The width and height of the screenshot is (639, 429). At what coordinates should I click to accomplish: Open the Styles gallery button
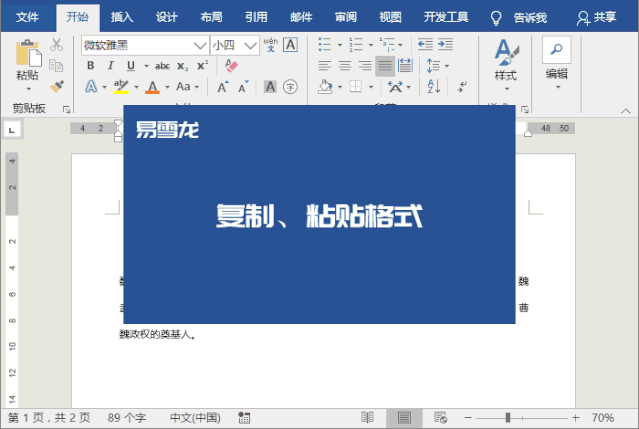pyautogui.click(x=507, y=65)
